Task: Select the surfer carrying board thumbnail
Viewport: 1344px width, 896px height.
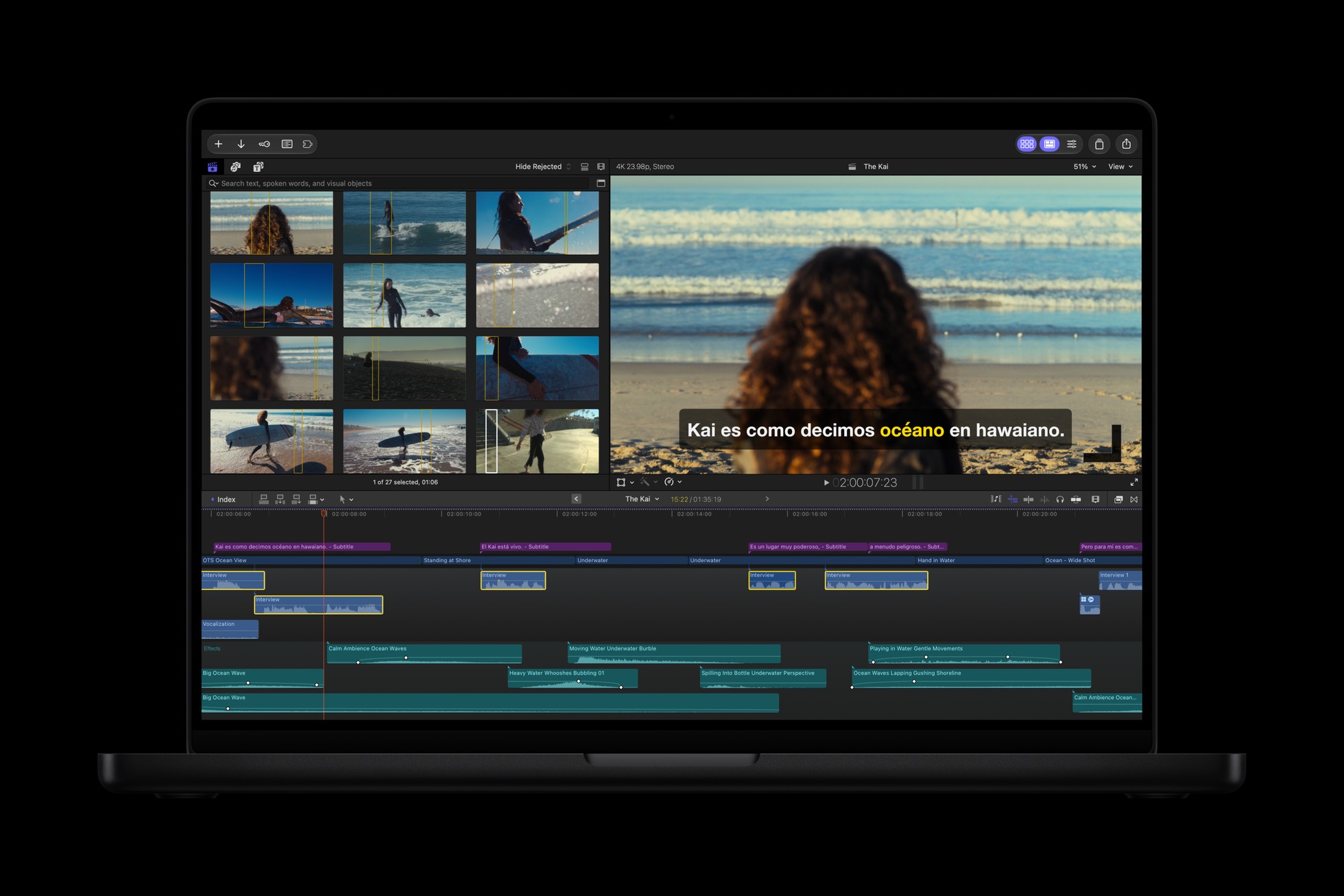Action: pos(272,441)
